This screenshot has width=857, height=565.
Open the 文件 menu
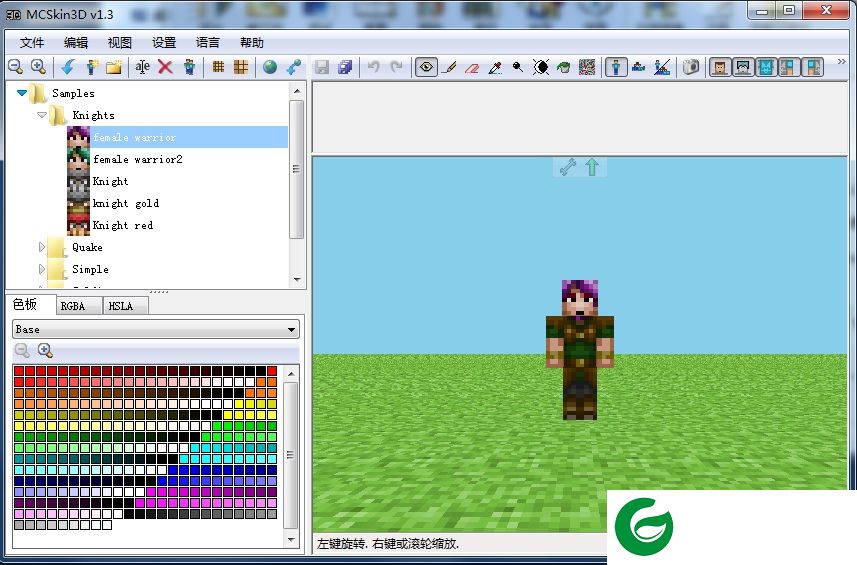[x=32, y=43]
